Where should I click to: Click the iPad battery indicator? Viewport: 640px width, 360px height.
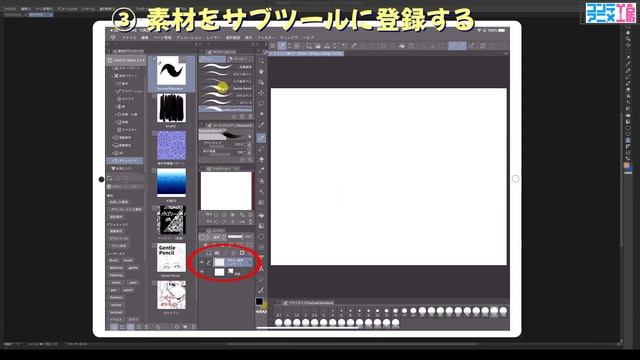click(x=502, y=30)
